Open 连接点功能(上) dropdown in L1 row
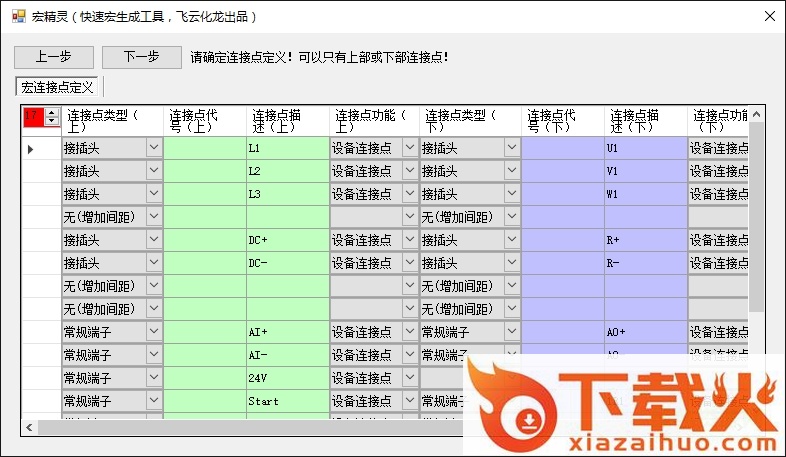 click(x=410, y=148)
